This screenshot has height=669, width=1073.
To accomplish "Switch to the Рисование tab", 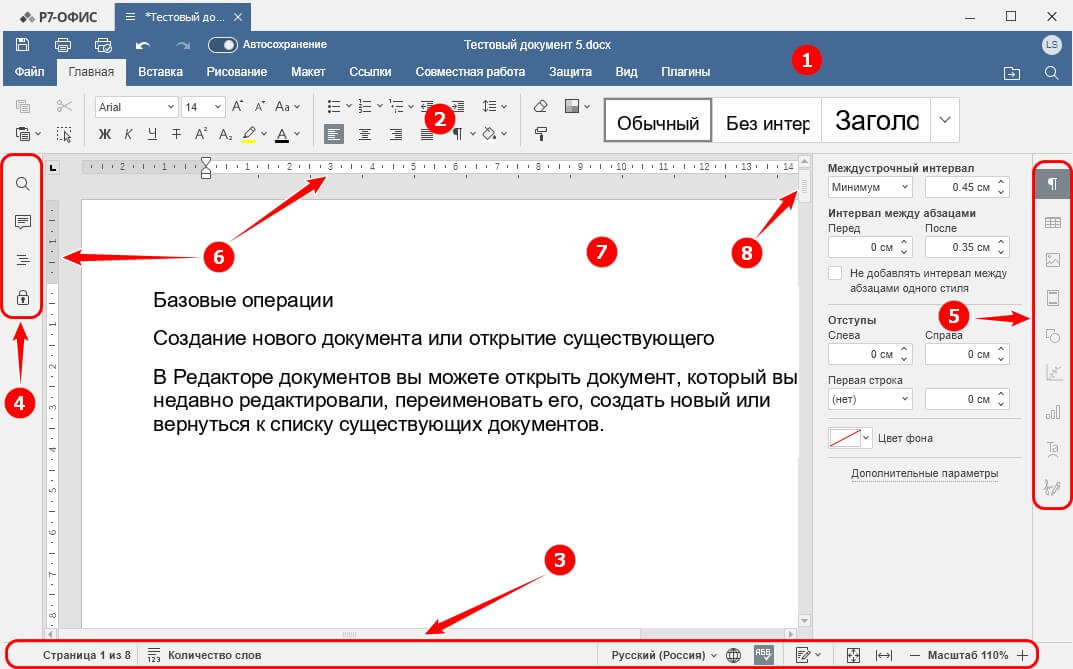I will [237, 72].
